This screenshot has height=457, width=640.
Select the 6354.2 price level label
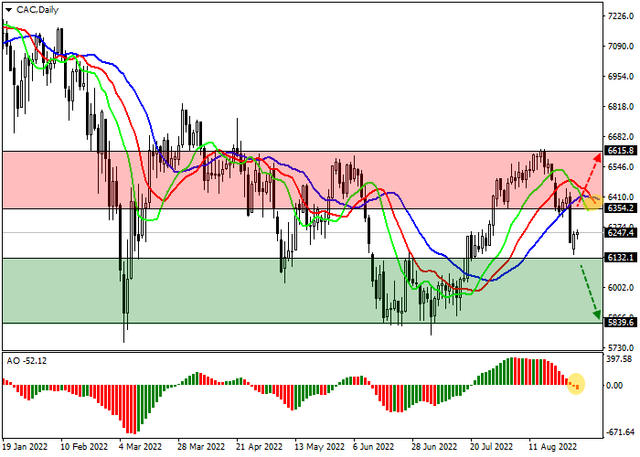[620, 208]
